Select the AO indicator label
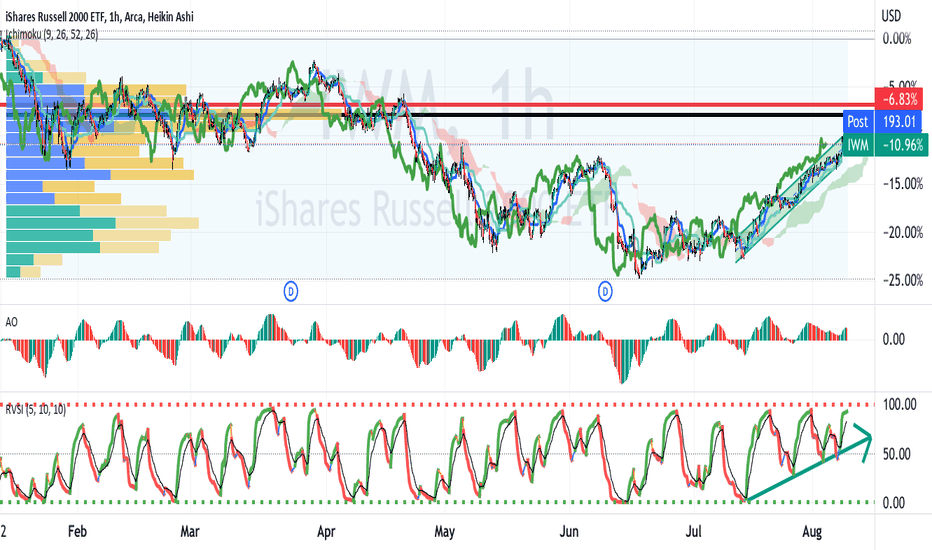 tap(11, 322)
